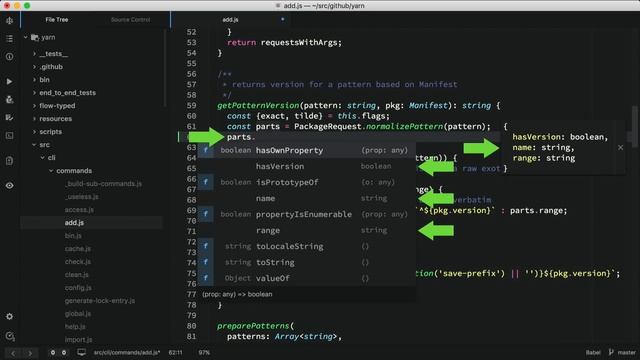Open settings with the gear icon
The image size is (640, 360).
[x=9, y=316]
